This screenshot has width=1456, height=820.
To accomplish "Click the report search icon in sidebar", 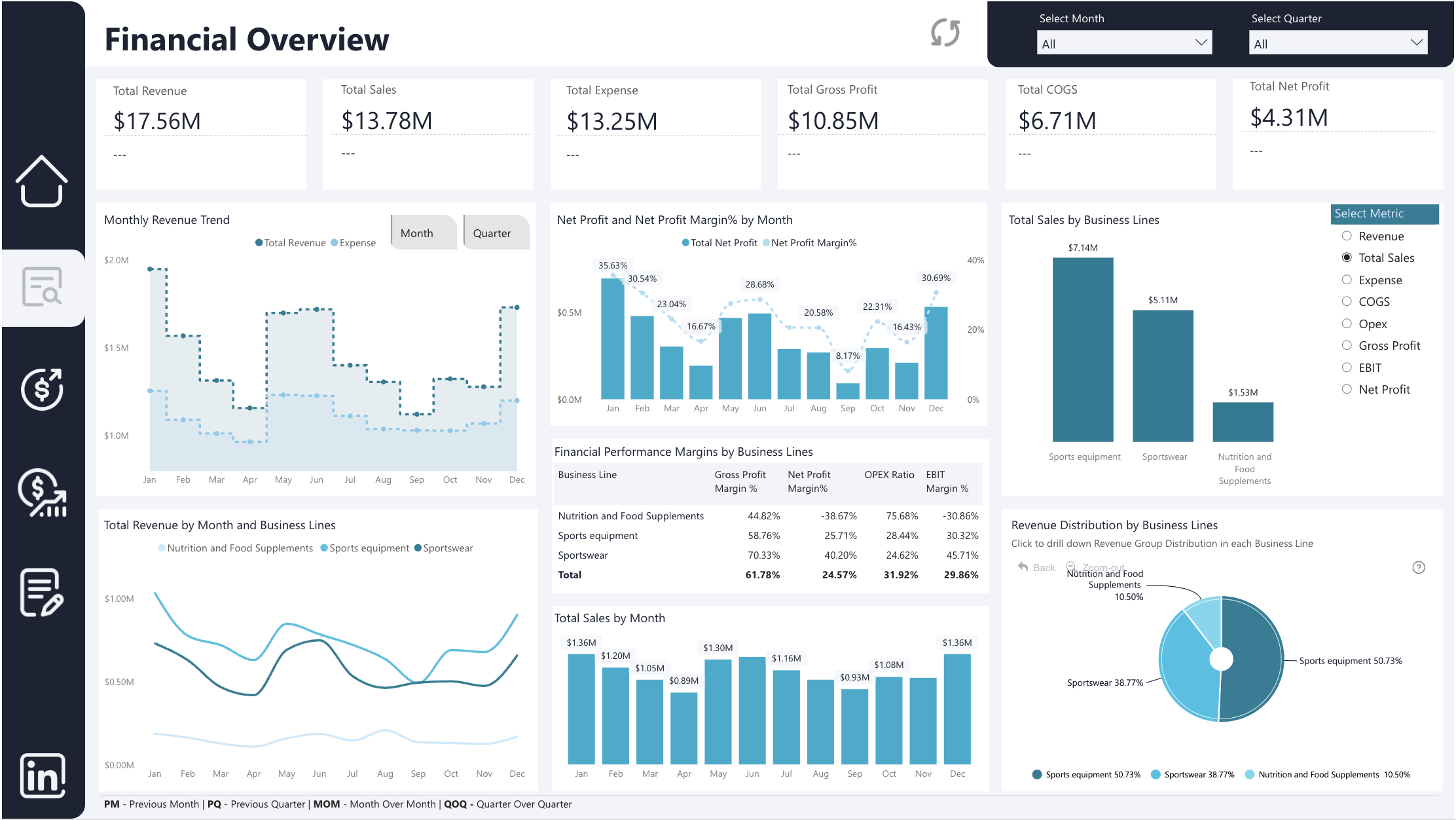I will coord(43,287).
